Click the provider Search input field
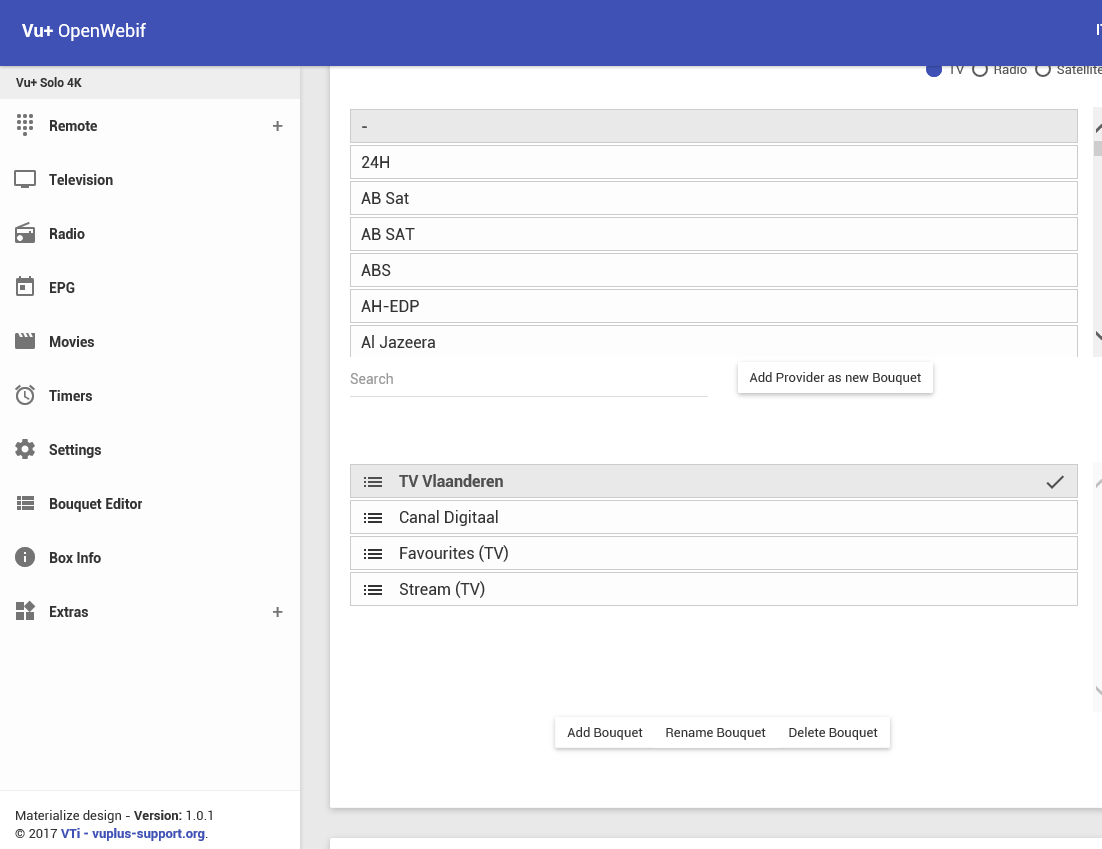The width and height of the screenshot is (1102, 849). [528, 379]
